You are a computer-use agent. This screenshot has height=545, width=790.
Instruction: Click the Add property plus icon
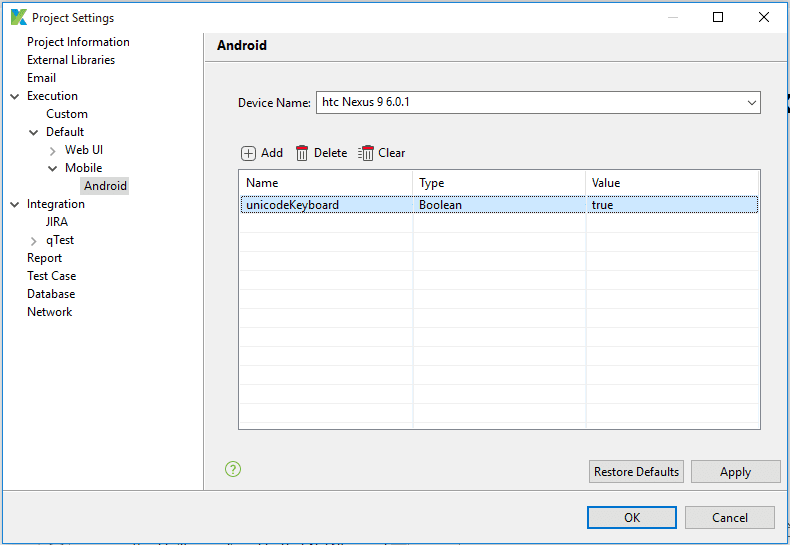pyautogui.click(x=248, y=153)
